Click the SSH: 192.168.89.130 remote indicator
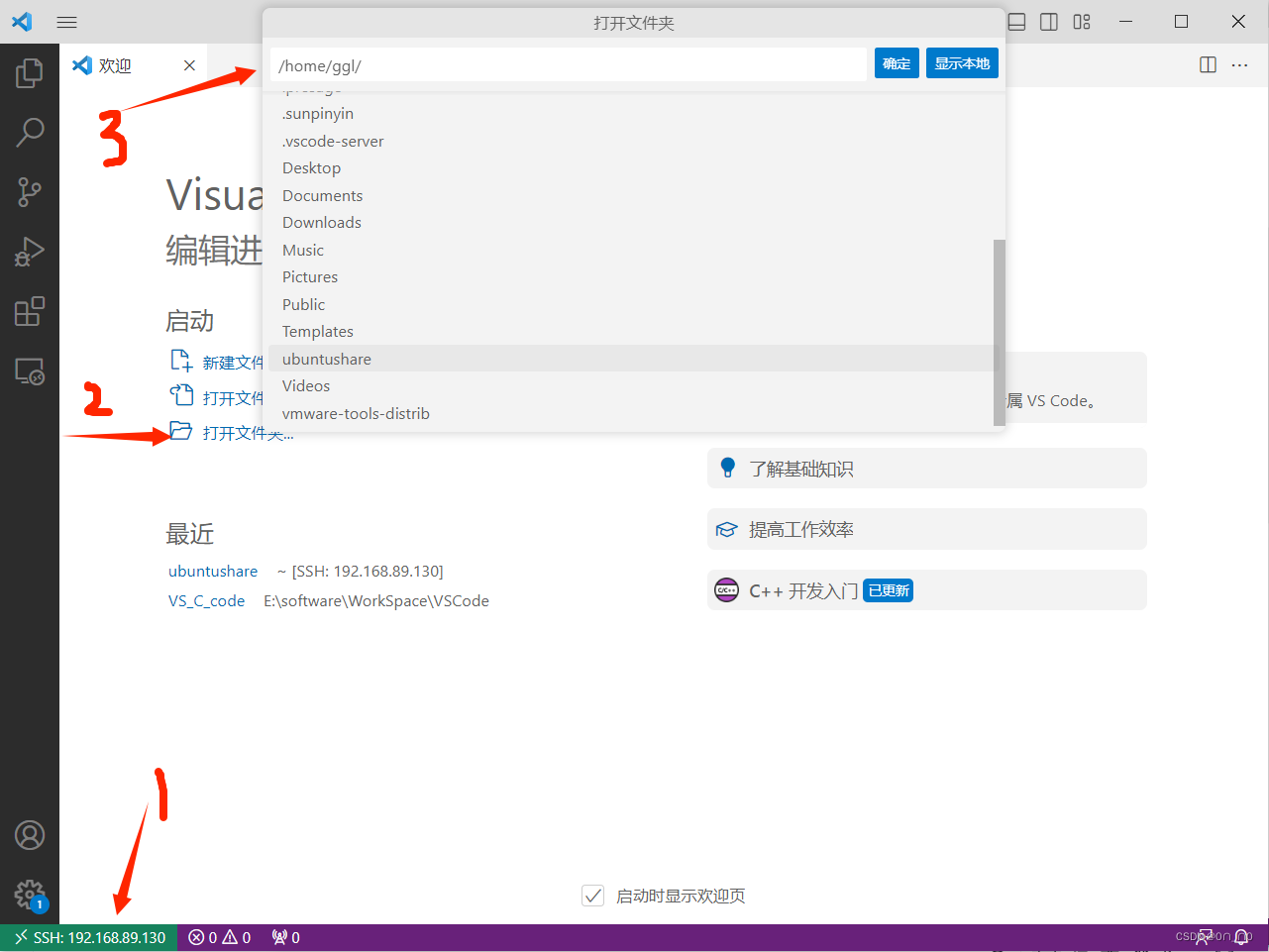Screen dimensions: 1269x952 pyautogui.click(x=89, y=937)
